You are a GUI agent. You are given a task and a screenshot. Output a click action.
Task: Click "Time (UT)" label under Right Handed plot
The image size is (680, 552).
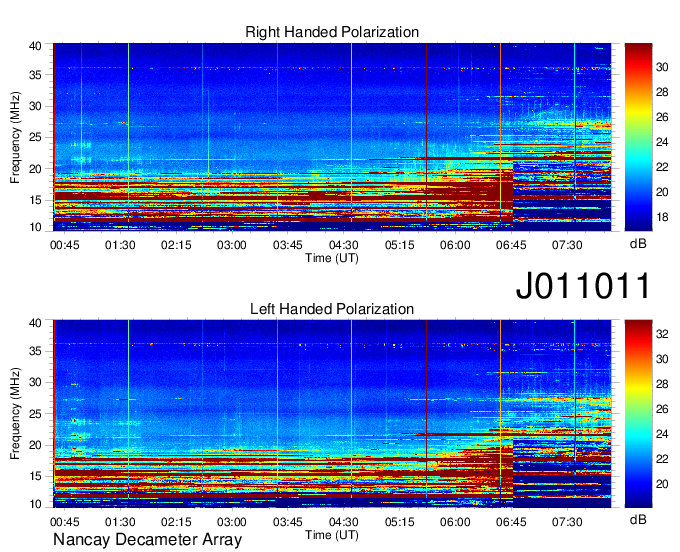[332, 258]
